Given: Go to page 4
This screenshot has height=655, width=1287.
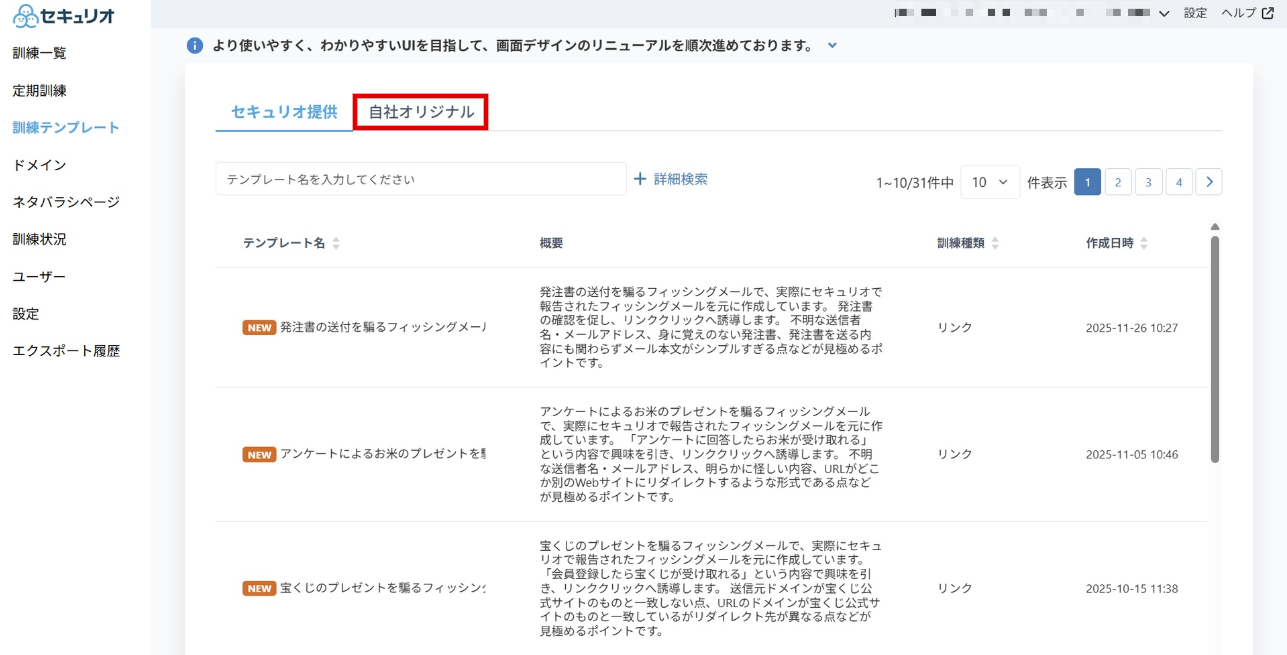Looking at the screenshot, I should pyautogui.click(x=1179, y=182).
